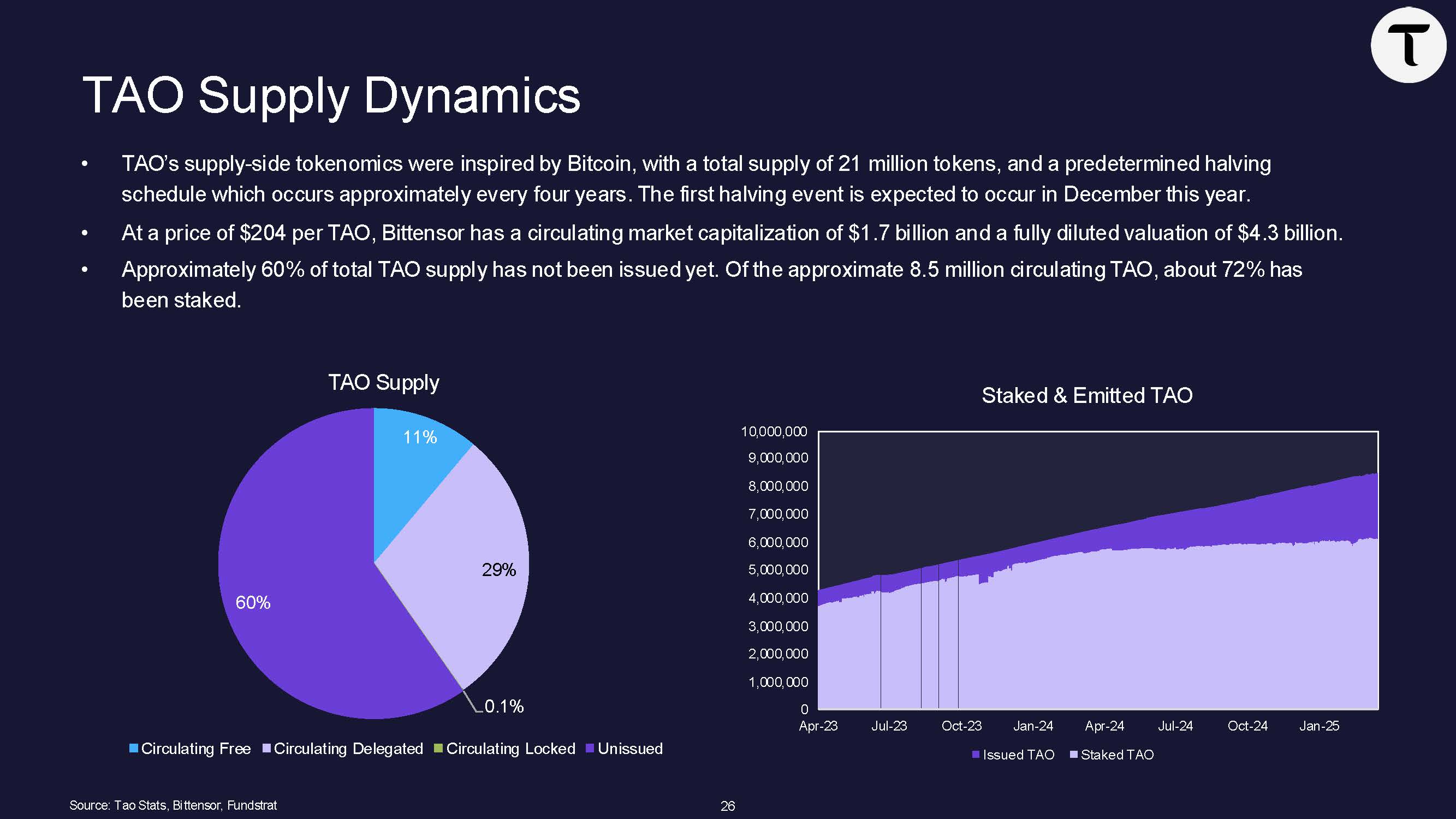Image resolution: width=1456 pixels, height=819 pixels.
Task: Click the Bittensor Tau logo icon
Action: (x=1408, y=45)
